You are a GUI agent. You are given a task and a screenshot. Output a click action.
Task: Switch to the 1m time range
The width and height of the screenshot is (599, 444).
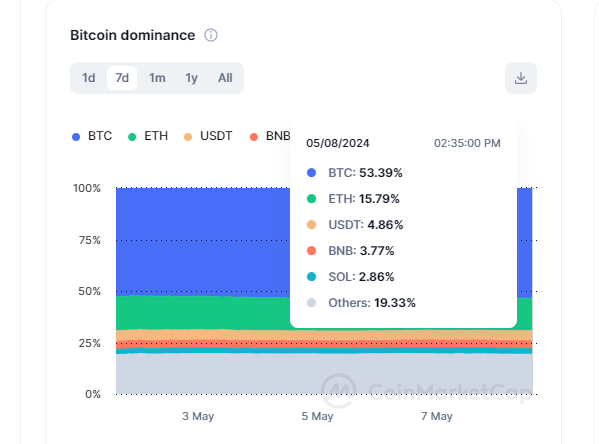[157, 78]
